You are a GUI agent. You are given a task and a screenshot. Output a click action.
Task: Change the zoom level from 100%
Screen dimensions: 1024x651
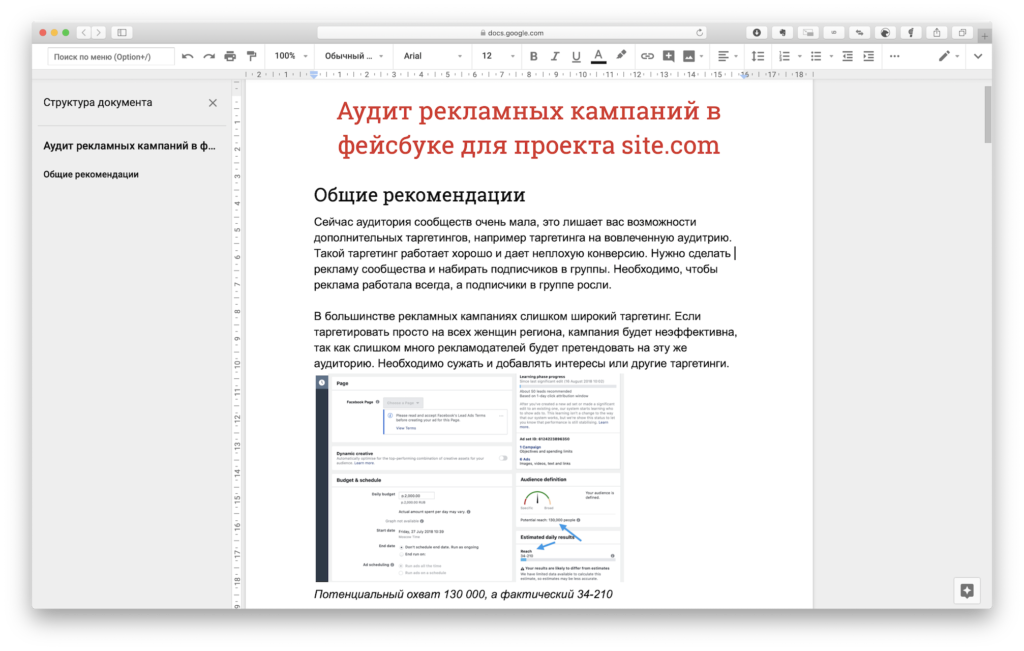tap(290, 56)
